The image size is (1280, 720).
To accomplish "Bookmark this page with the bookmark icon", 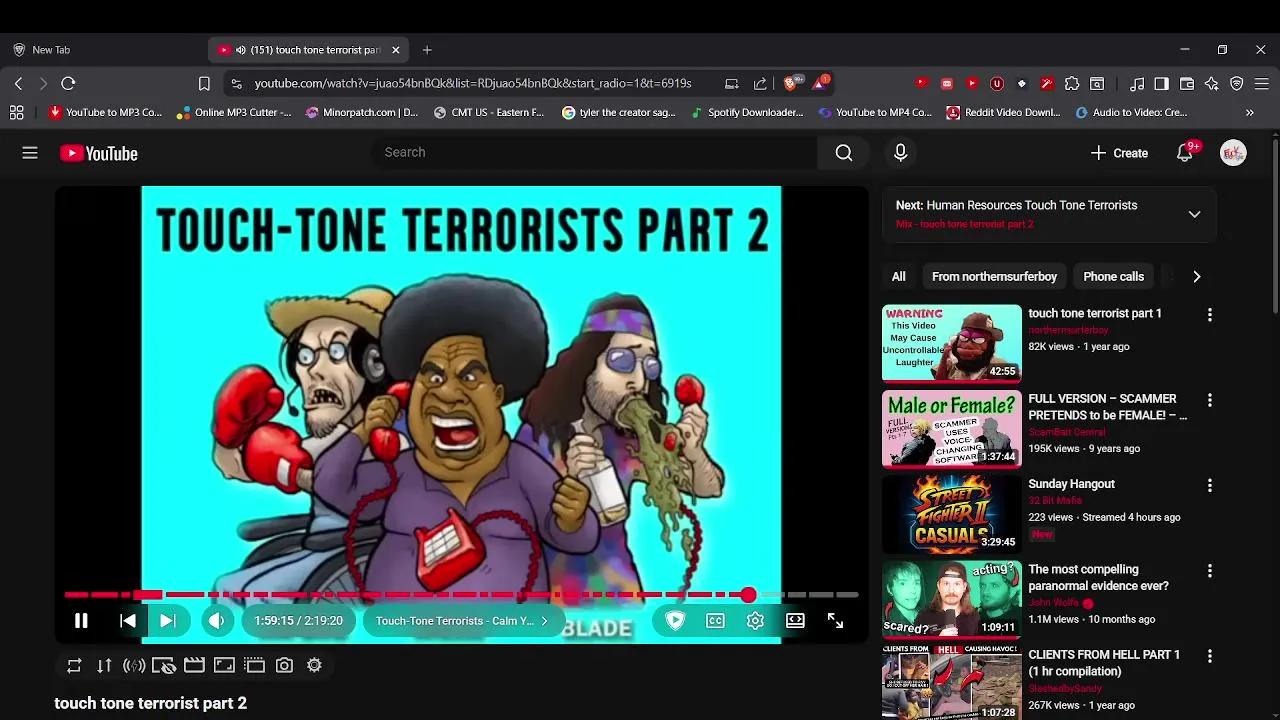I will 204,83.
